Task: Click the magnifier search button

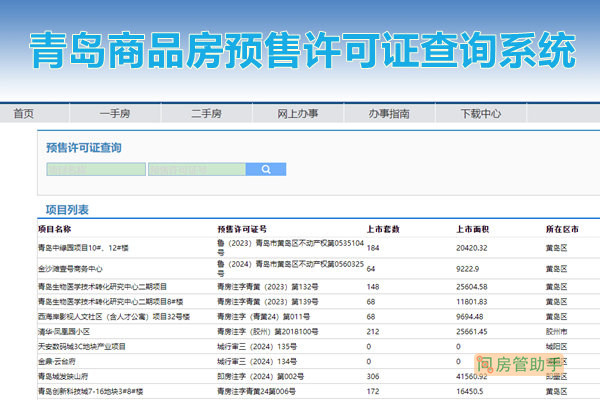Action: (x=266, y=169)
